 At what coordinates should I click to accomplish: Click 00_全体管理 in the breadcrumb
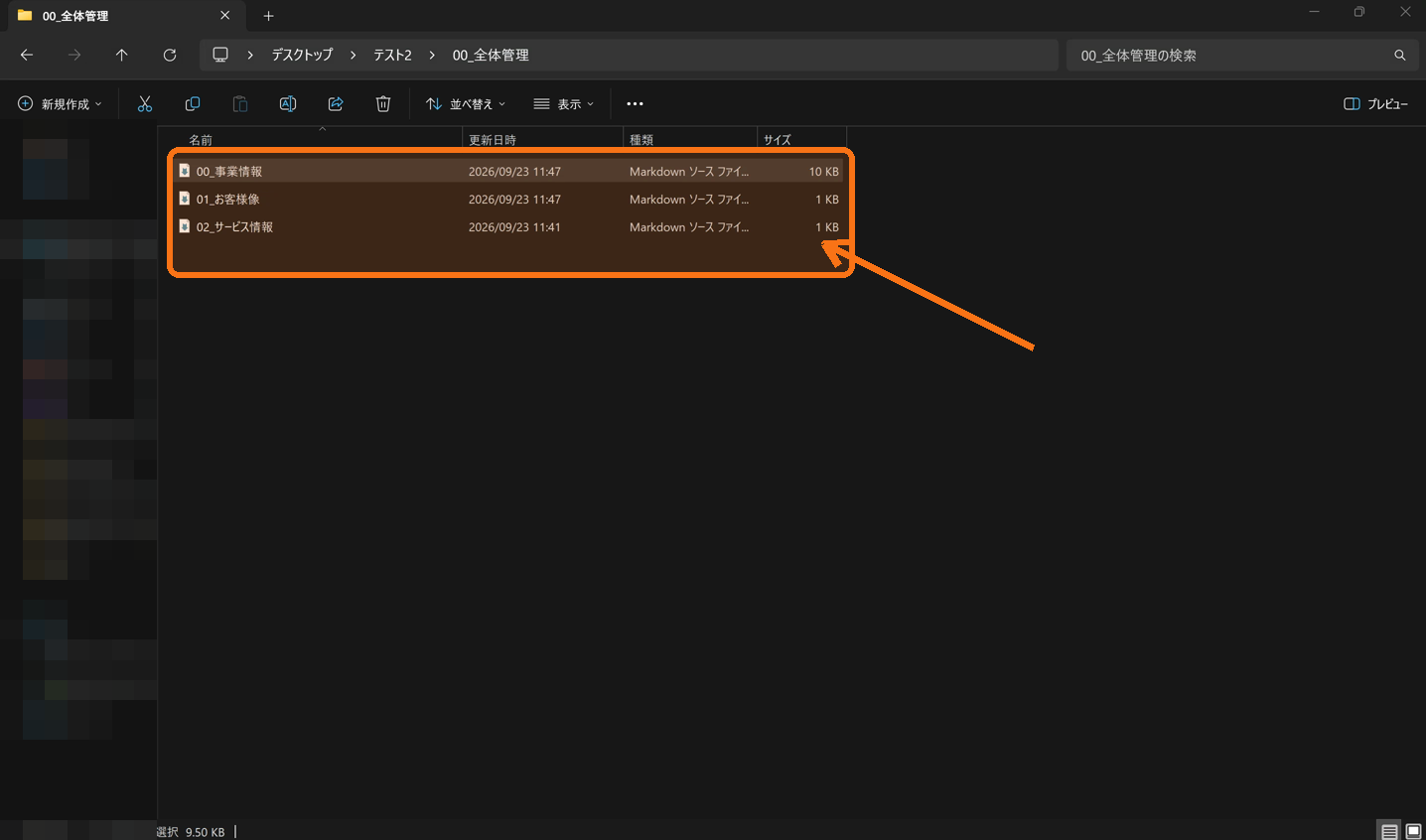pyautogui.click(x=491, y=56)
